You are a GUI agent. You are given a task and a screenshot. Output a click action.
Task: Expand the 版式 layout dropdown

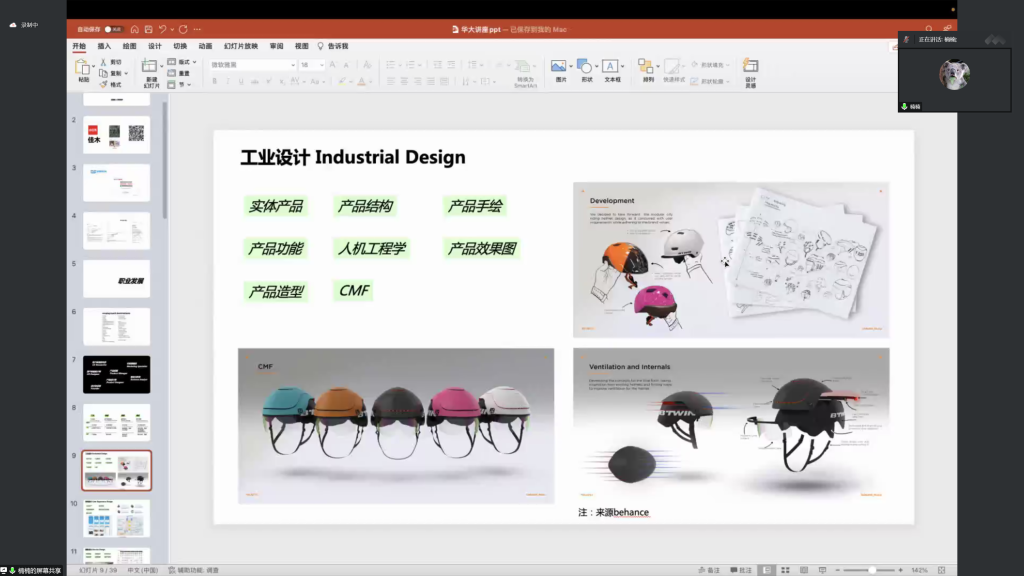click(182, 62)
